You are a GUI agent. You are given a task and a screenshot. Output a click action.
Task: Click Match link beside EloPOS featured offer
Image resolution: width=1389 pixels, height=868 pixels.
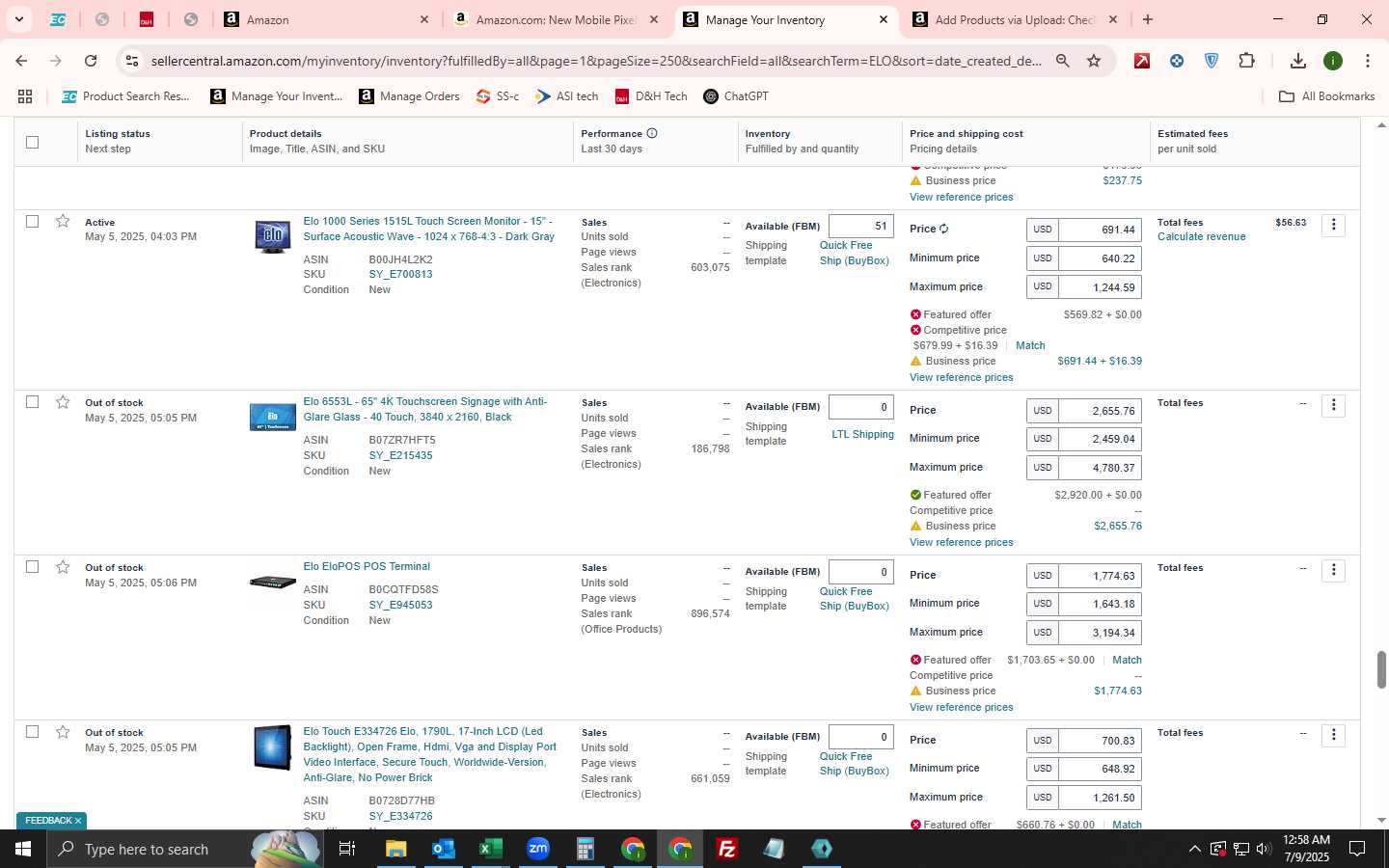click(x=1127, y=660)
